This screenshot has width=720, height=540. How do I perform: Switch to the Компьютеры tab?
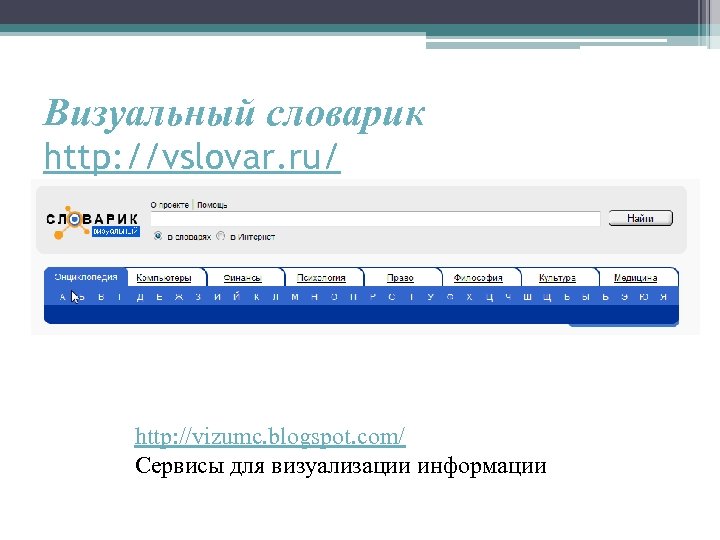point(164,278)
